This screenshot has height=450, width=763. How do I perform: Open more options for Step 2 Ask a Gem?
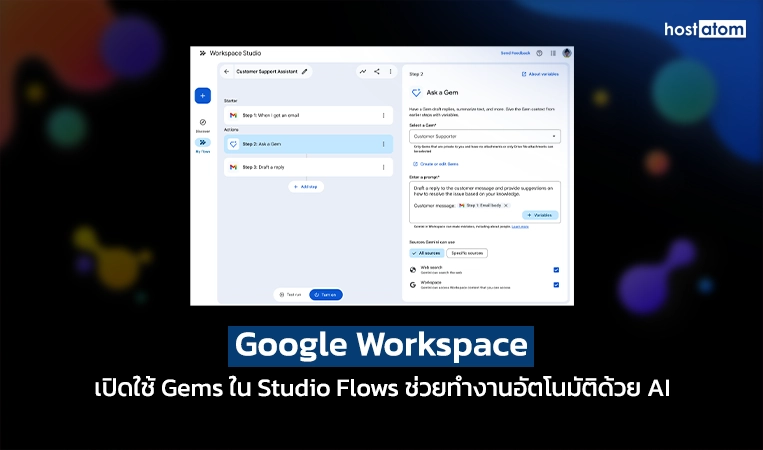click(383, 144)
